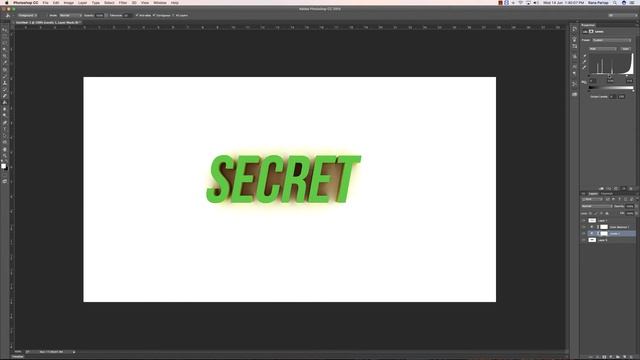
Task: Click the Paint Bucket tool preset icon
Action: click(x=8, y=15)
